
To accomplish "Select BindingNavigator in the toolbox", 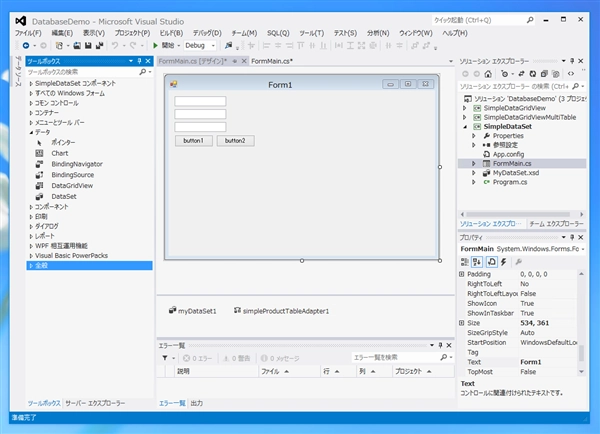I will (77, 164).
